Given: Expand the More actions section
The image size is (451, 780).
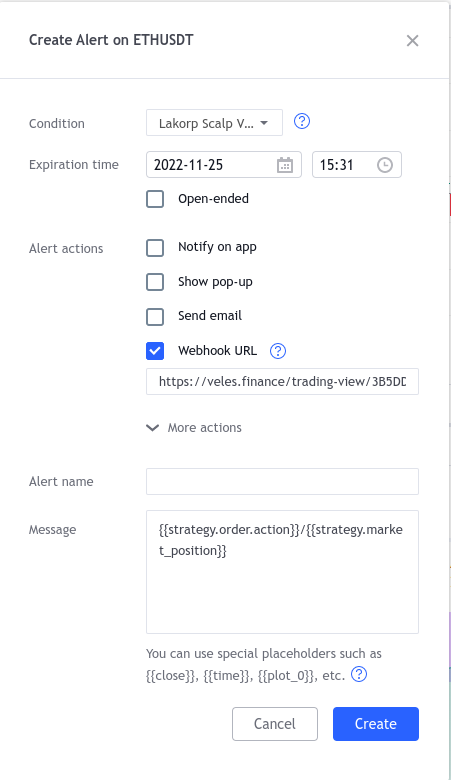Looking at the screenshot, I should (194, 428).
